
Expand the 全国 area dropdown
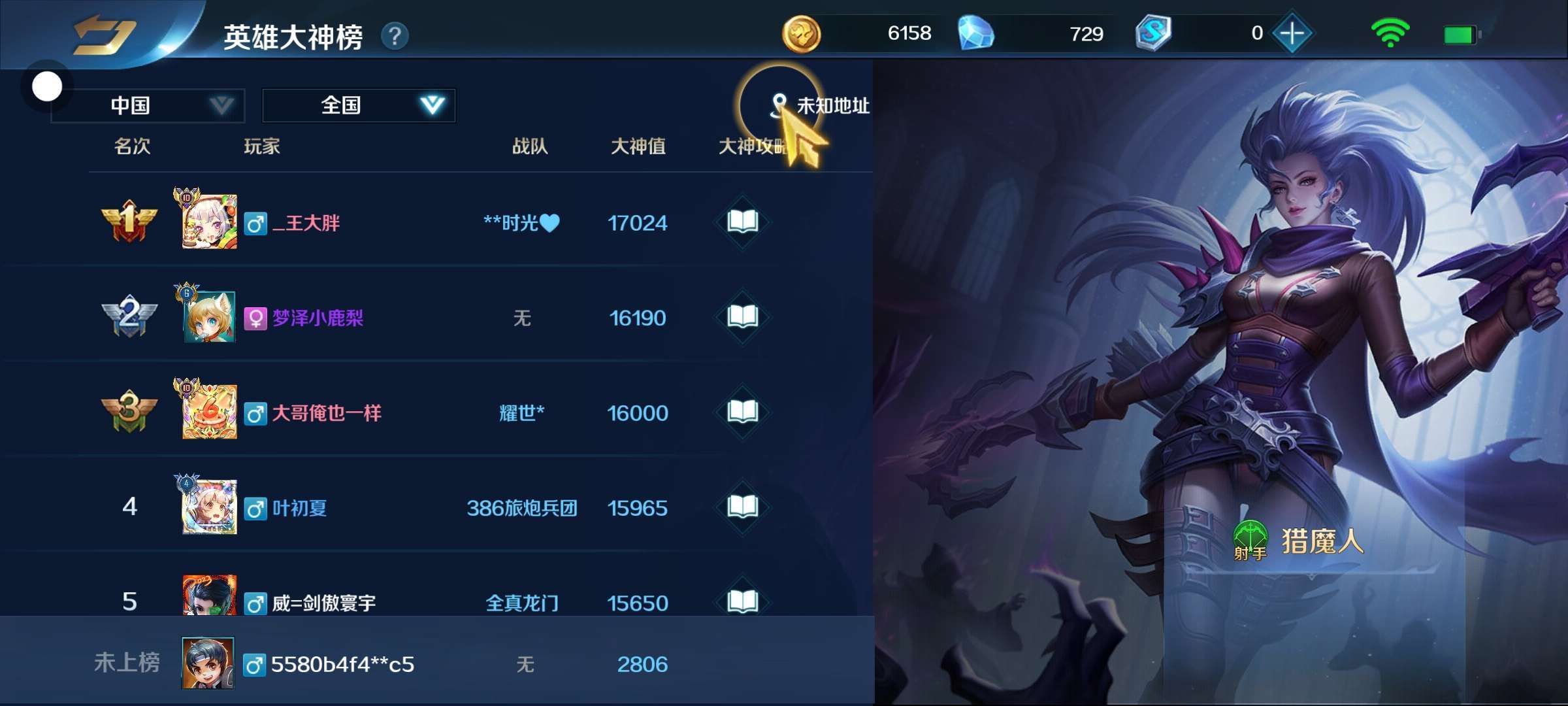click(359, 105)
